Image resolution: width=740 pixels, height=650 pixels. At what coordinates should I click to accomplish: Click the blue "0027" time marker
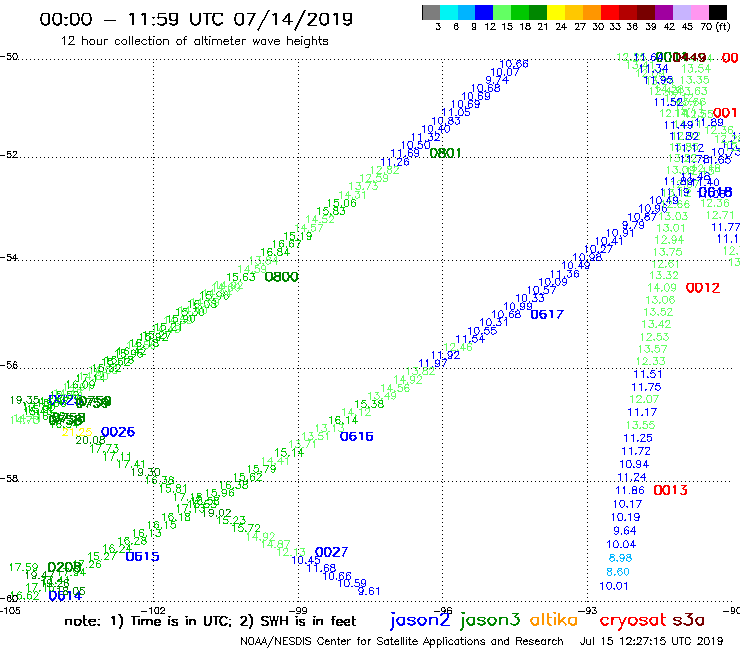coord(331,552)
